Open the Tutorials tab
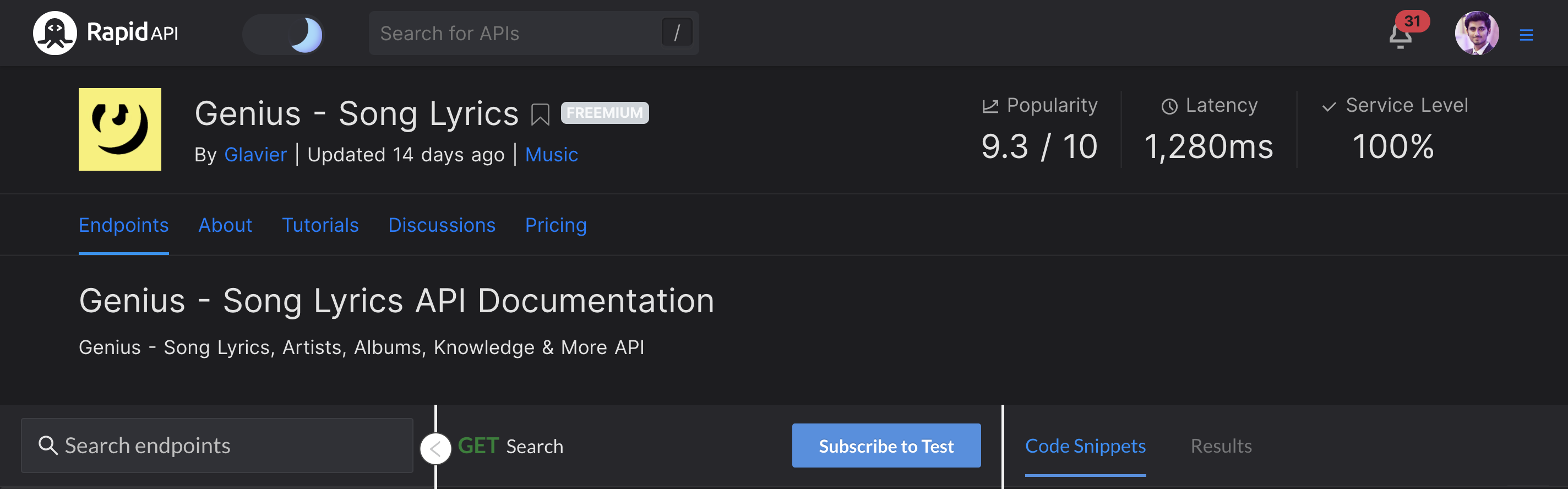1568x489 pixels. (x=320, y=225)
